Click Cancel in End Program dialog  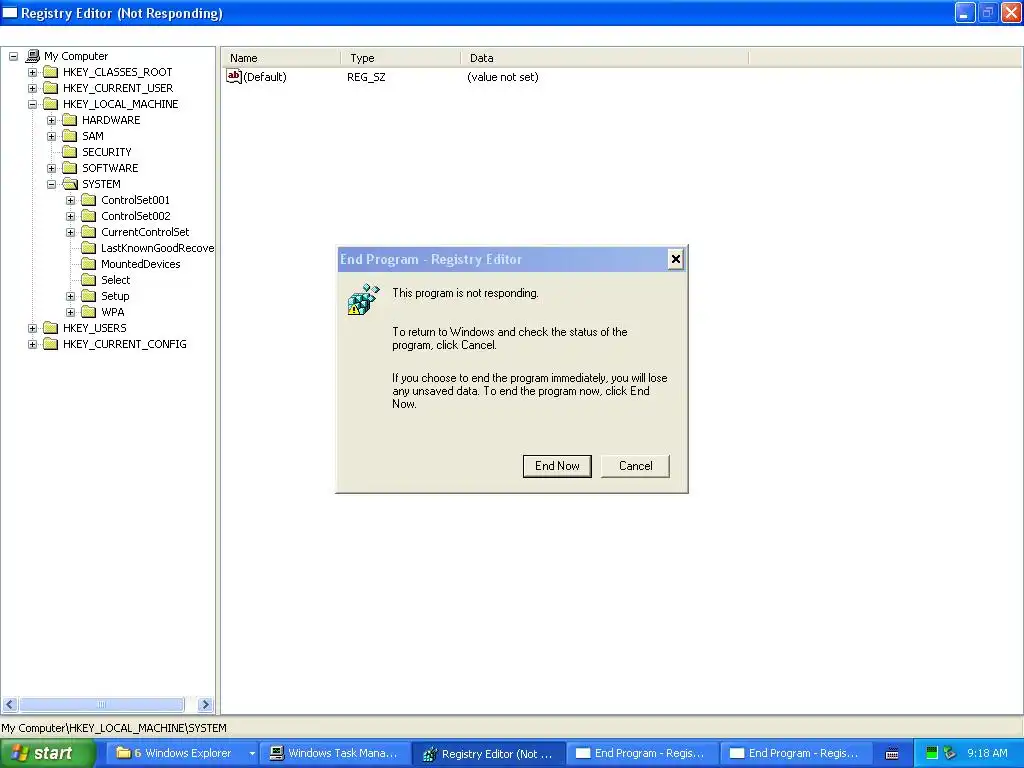(635, 466)
